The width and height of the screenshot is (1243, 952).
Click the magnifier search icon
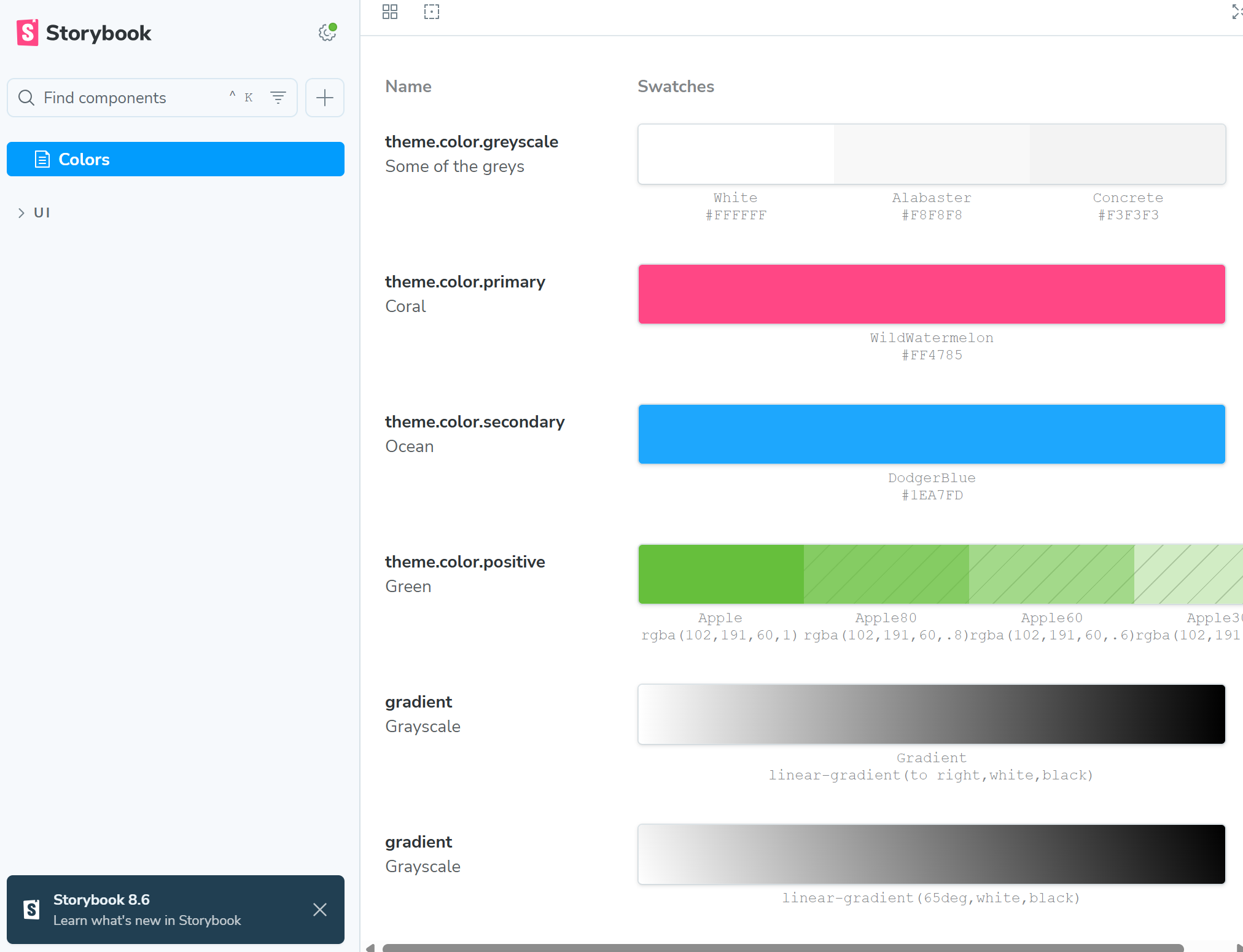(x=26, y=97)
